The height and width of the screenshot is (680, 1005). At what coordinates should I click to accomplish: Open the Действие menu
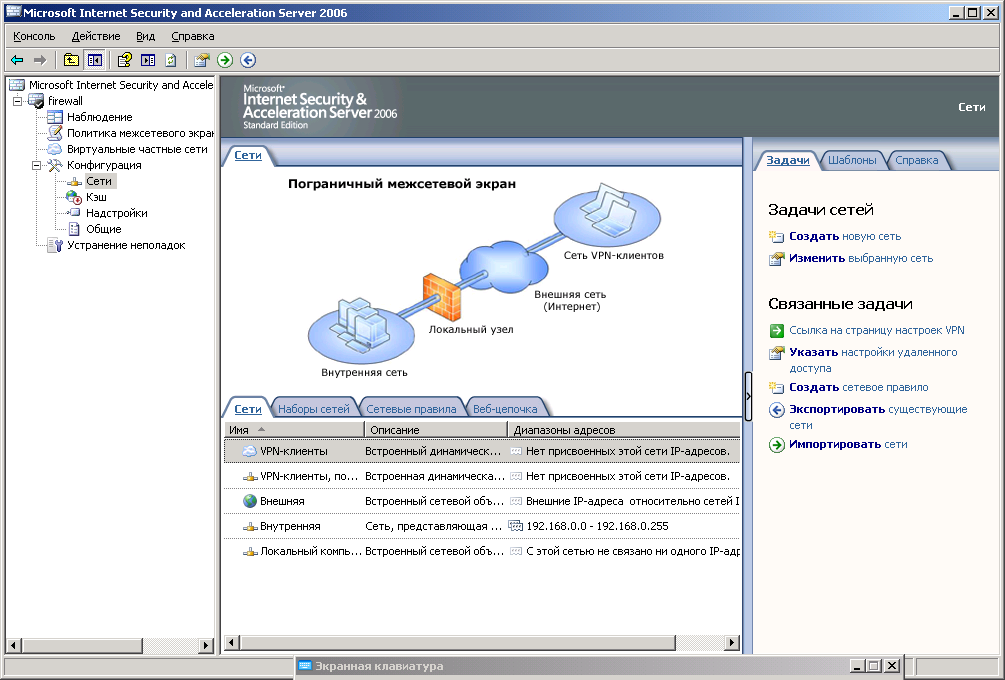click(96, 36)
